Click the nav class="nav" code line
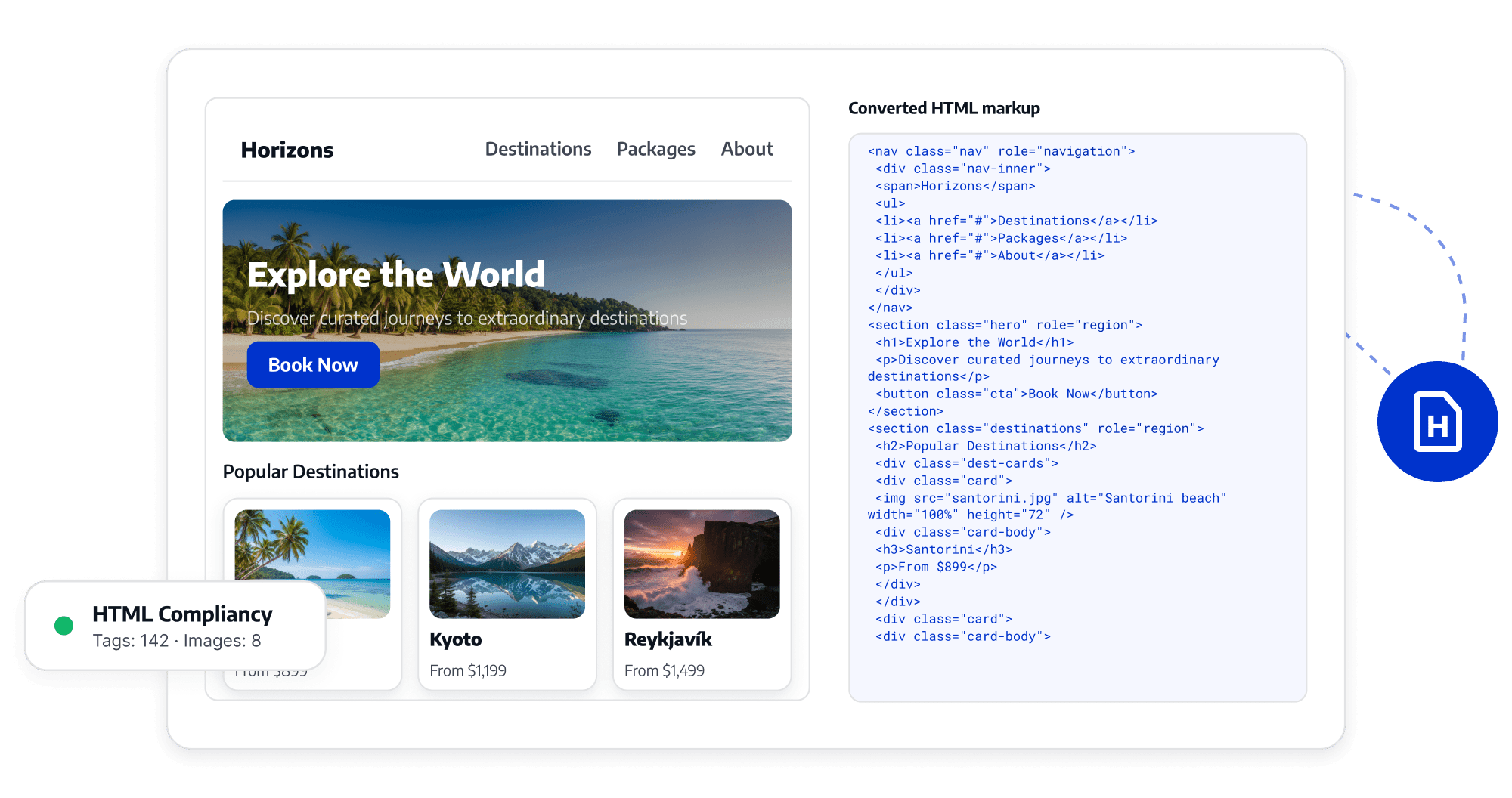This screenshot has height=798, width=1512. coord(1001,151)
